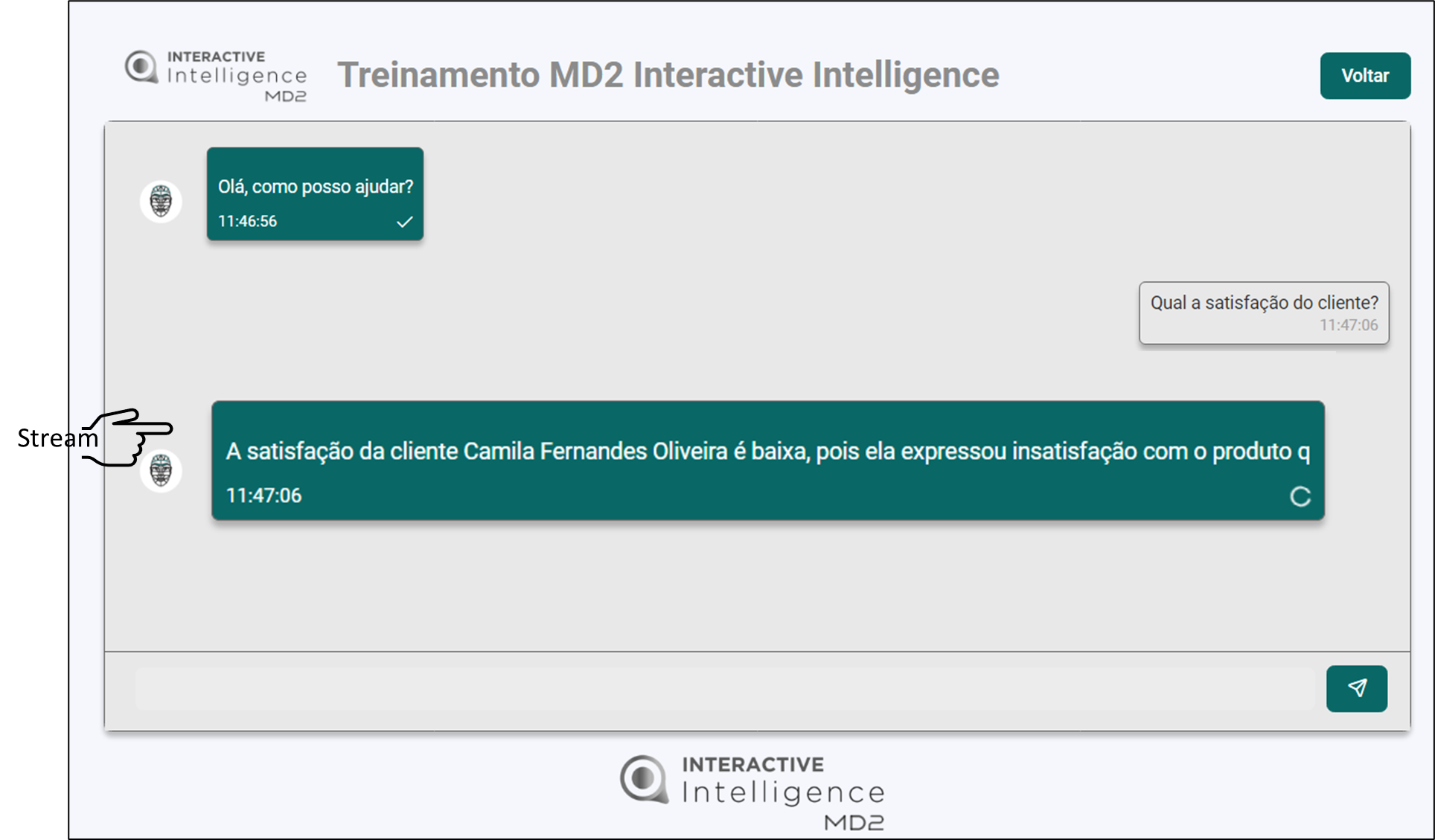The width and height of the screenshot is (1435, 840).
Task: Click the bot avatar beside the satisfaction response
Action: [x=161, y=470]
